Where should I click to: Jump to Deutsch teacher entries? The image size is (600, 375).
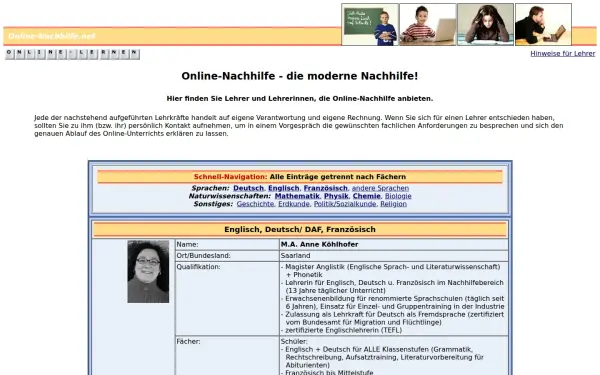248,188
